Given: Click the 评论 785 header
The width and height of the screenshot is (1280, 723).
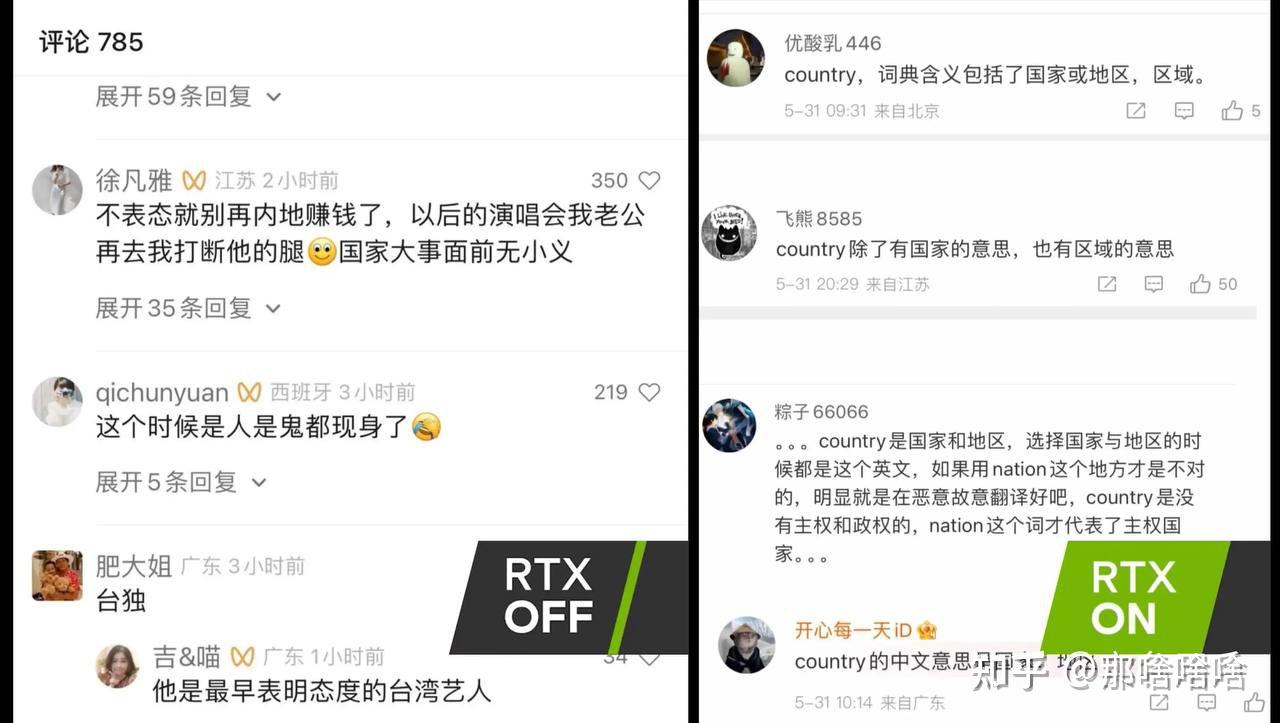Looking at the screenshot, I should (91, 42).
